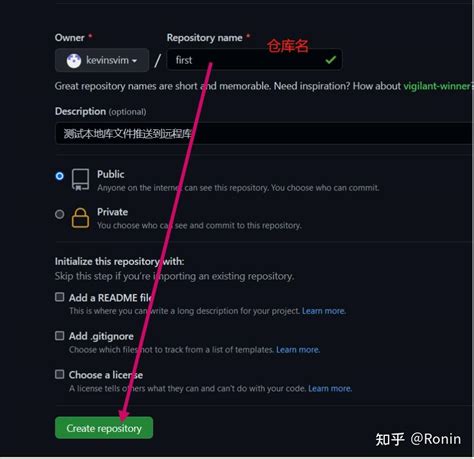Select the Public radio button
The image size is (474, 459).
pos(59,176)
